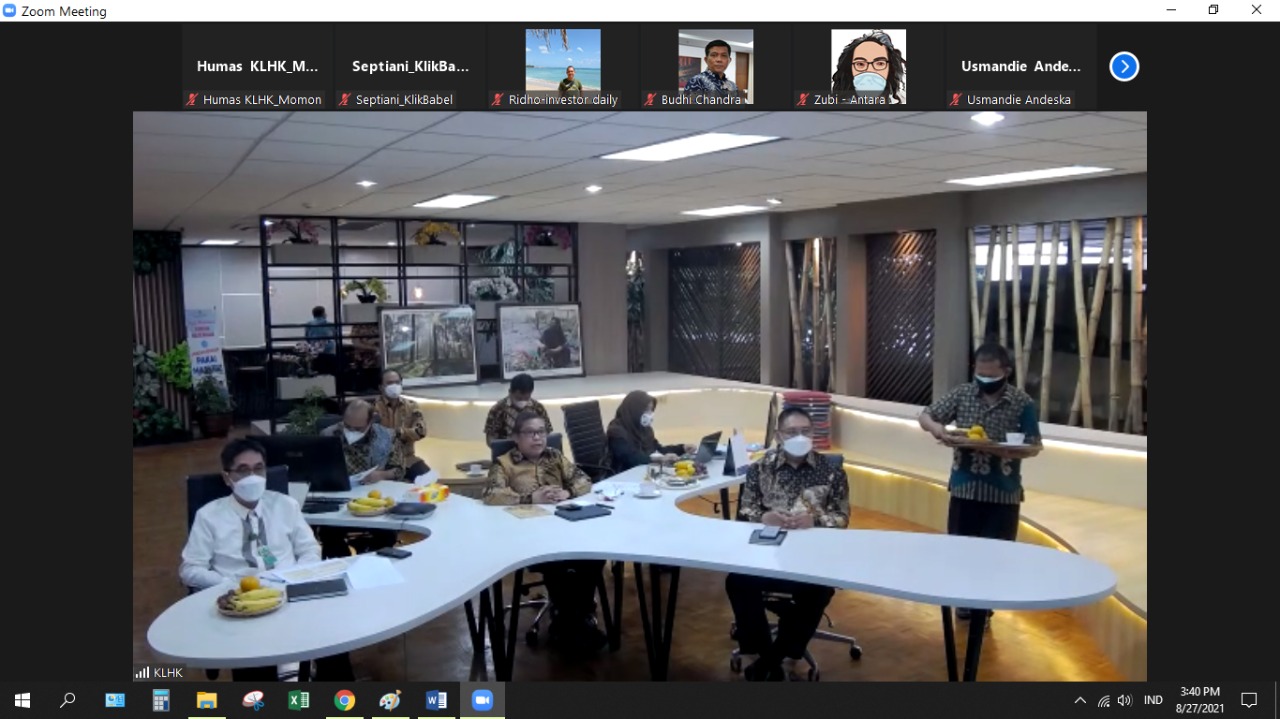Click the Zoom icon in the taskbar
1280x719 pixels.
(483, 700)
